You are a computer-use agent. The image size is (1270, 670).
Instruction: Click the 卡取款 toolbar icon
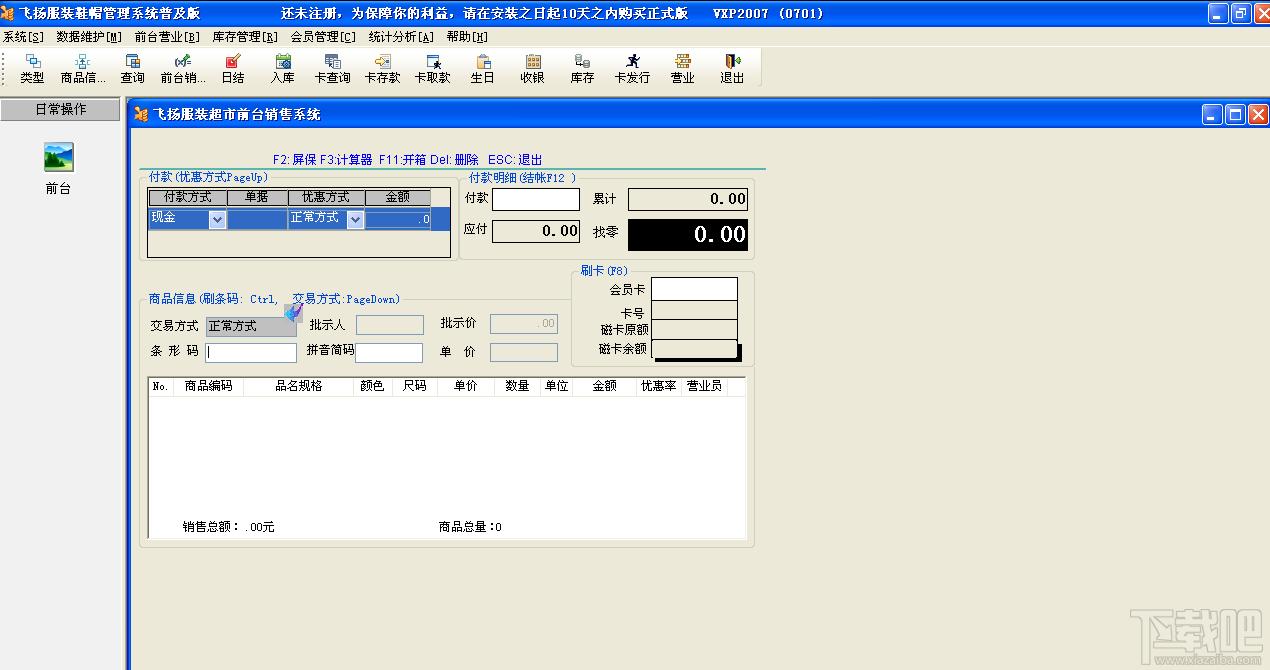click(432, 68)
